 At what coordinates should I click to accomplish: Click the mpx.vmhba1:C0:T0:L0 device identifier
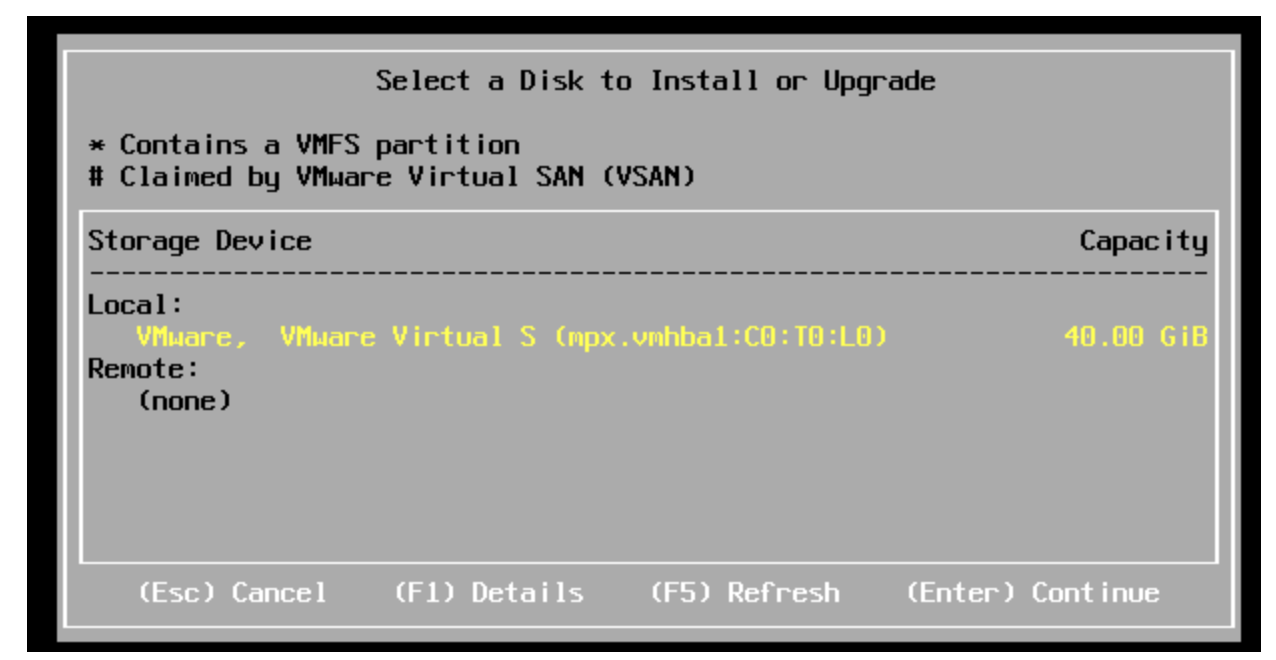tap(720, 337)
